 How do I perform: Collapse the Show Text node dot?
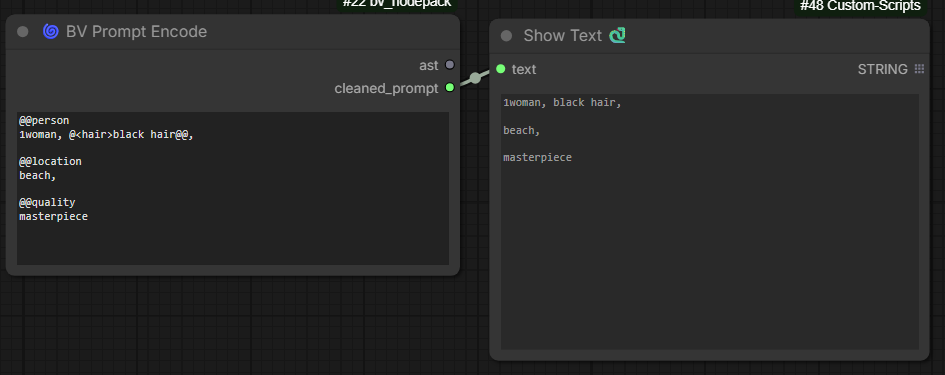coord(506,36)
